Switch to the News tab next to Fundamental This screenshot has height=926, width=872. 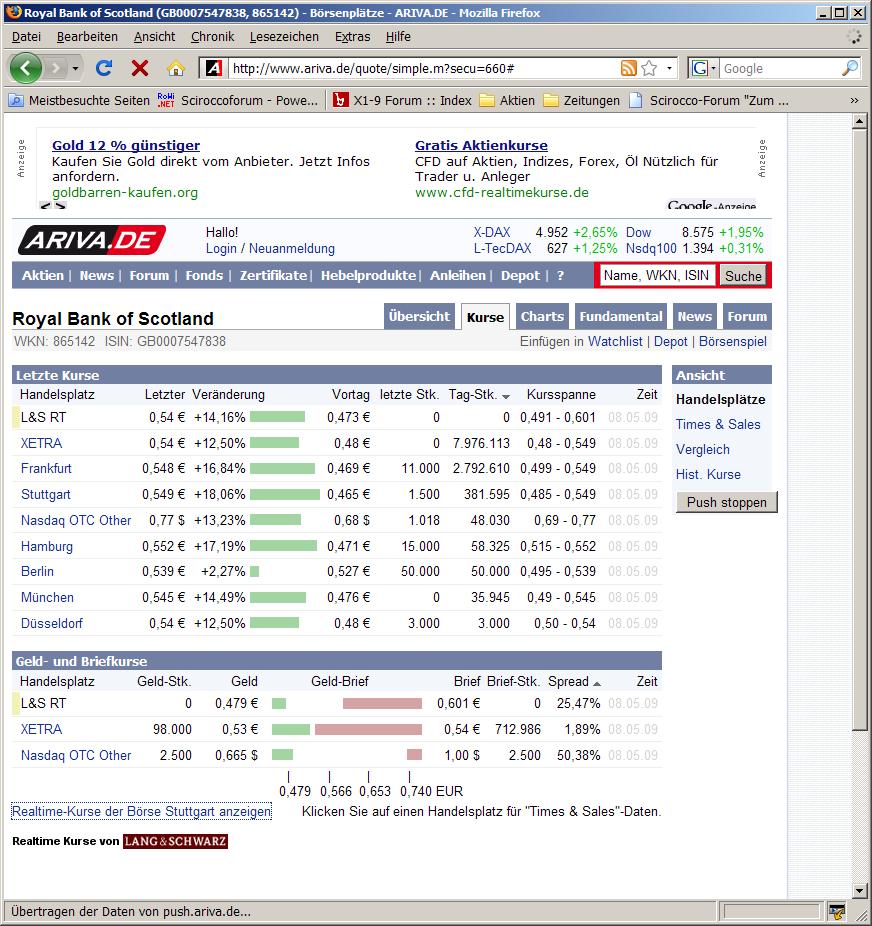[x=695, y=317]
